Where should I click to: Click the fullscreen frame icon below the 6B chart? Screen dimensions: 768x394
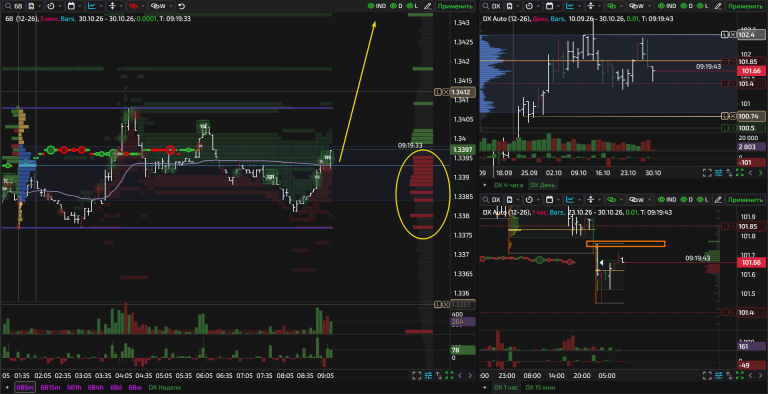pos(417,375)
